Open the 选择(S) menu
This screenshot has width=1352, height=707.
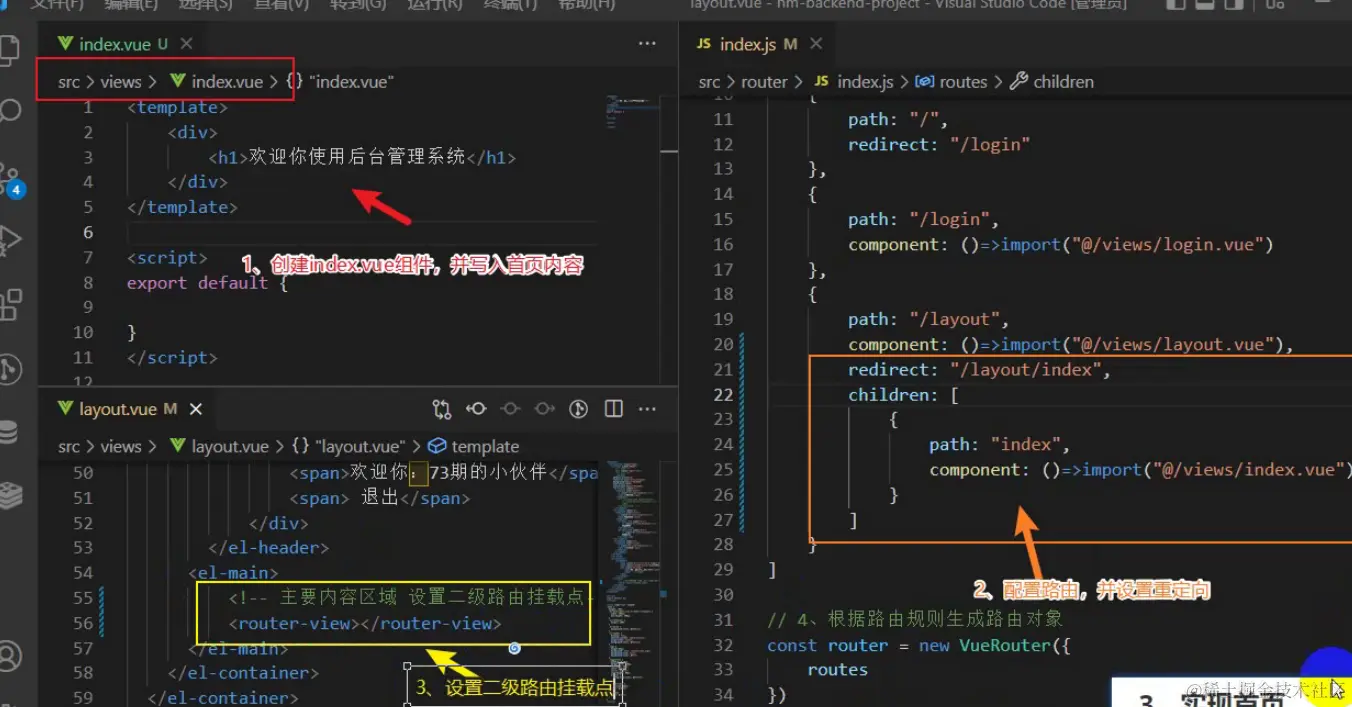point(206,4)
